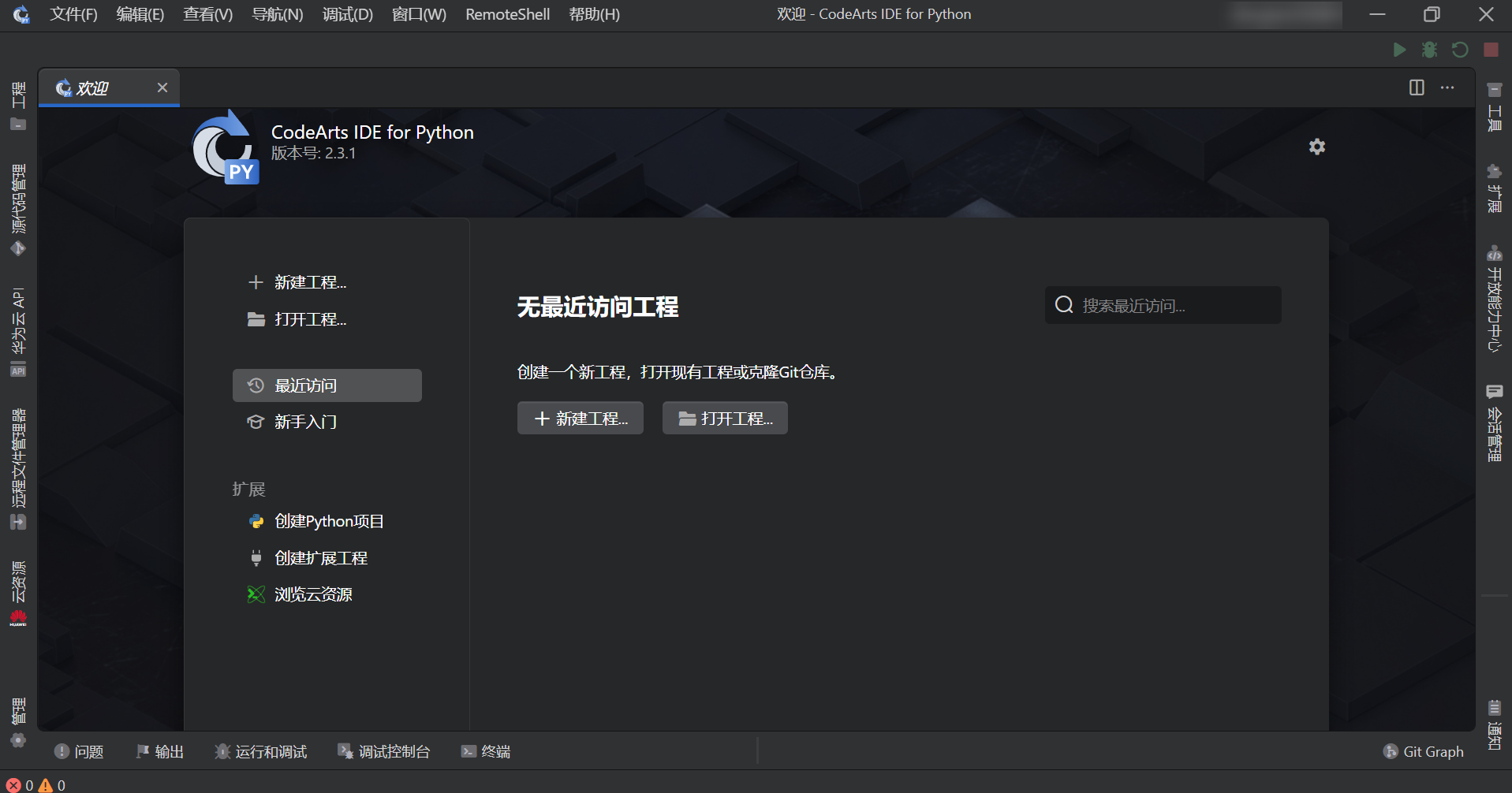Click the 搜索最近访问 search field
This screenshot has height=793, width=1512.
pyautogui.click(x=1162, y=305)
